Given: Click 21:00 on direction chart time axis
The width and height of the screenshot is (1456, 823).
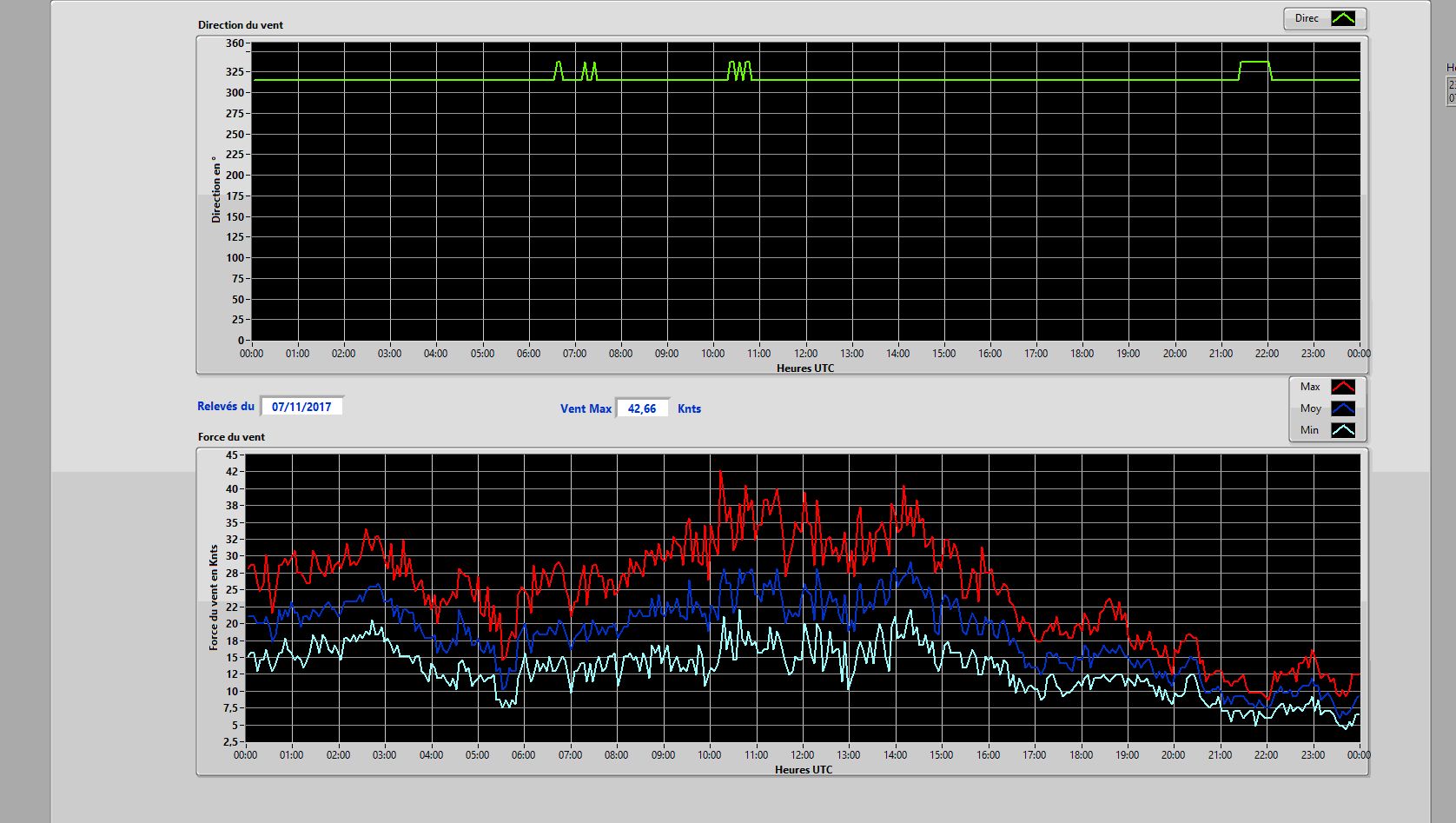Looking at the screenshot, I should (1221, 354).
